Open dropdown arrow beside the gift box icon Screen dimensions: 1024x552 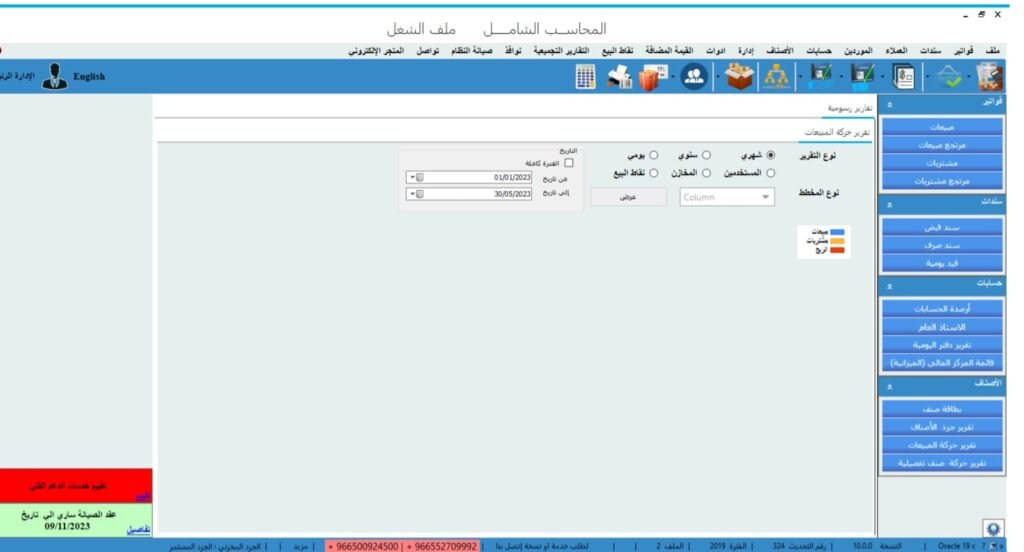[673, 77]
